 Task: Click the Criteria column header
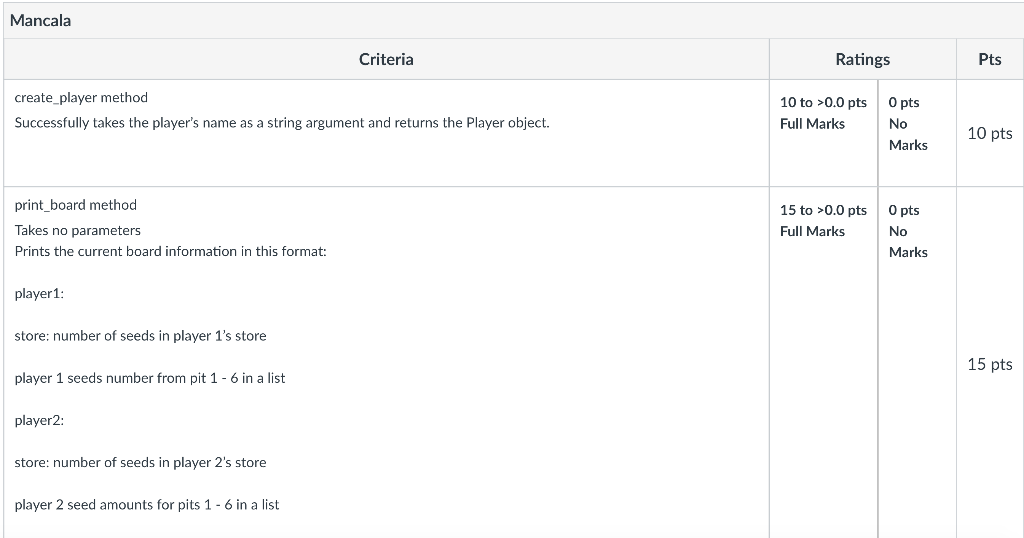pos(386,59)
